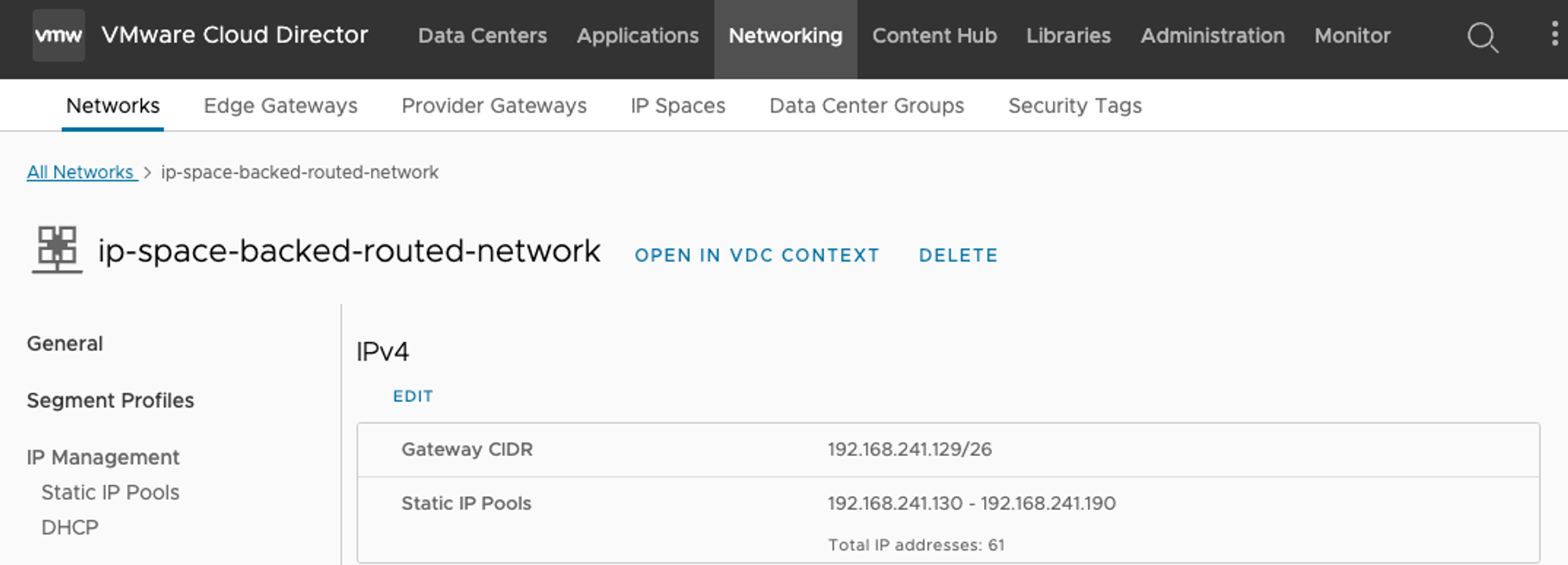This screenshot has width=1568, height=565.
Task: Open the IP Spaces tab
Action: pyautogui.click(x=677, y=106)
